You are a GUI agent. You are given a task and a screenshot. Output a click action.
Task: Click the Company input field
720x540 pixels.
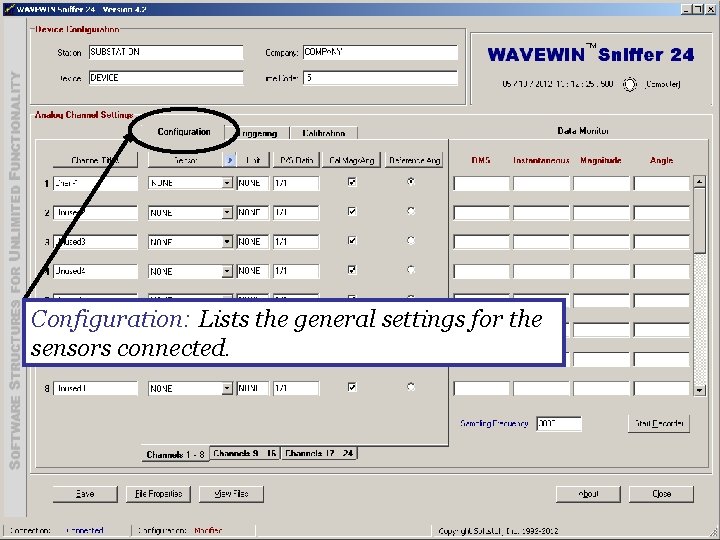coord(380,52)
